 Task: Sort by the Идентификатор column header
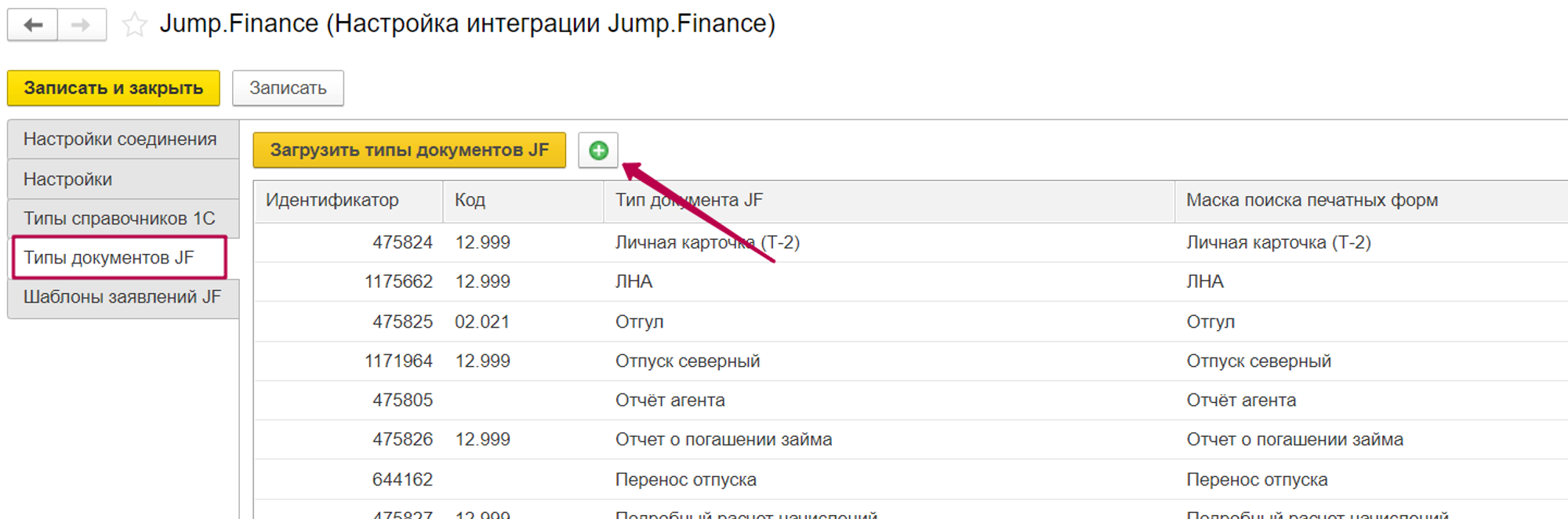pyautogui.click(x=332, y=201)
